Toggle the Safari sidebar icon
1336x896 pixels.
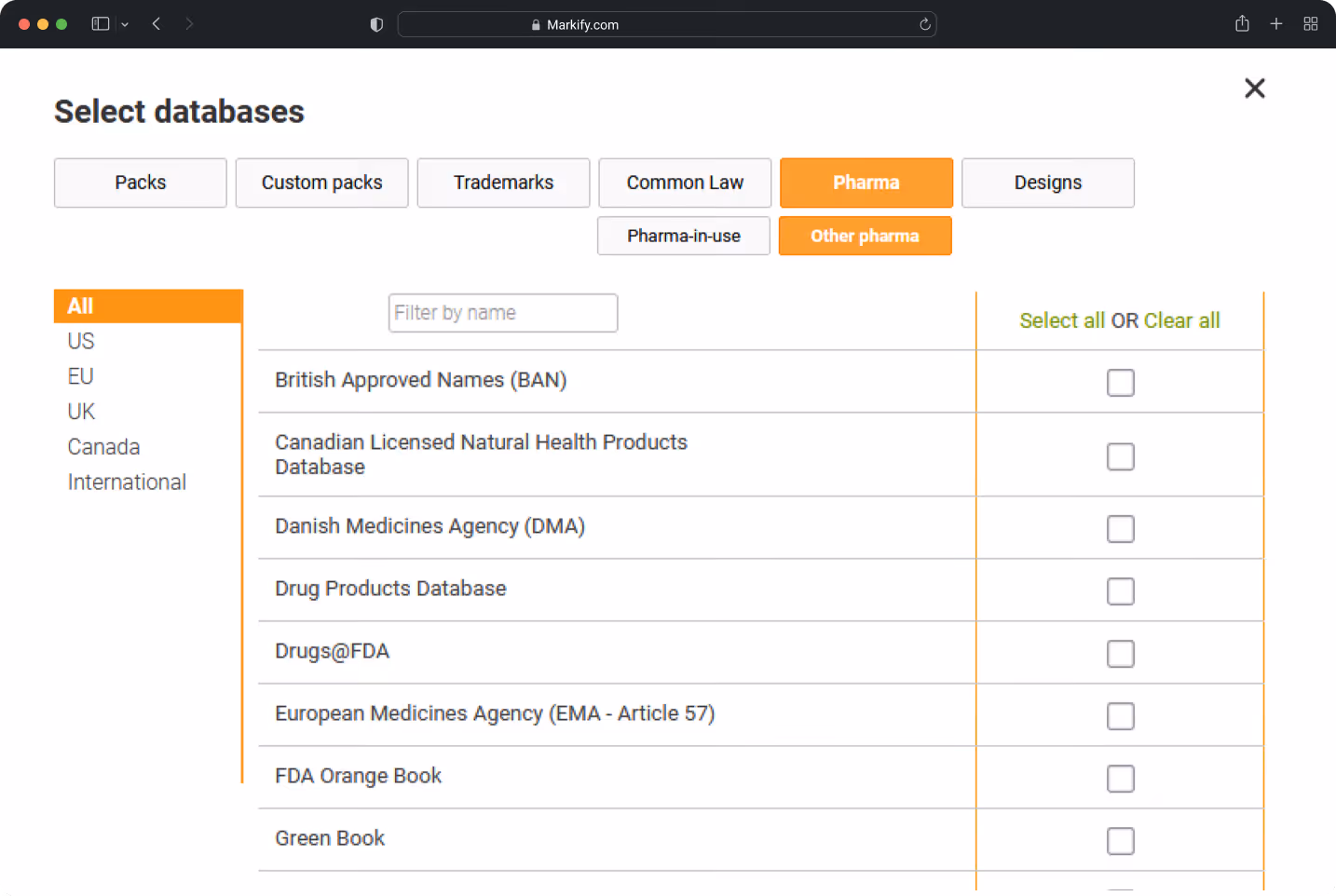pyautogui.click(x=101, y=24)
